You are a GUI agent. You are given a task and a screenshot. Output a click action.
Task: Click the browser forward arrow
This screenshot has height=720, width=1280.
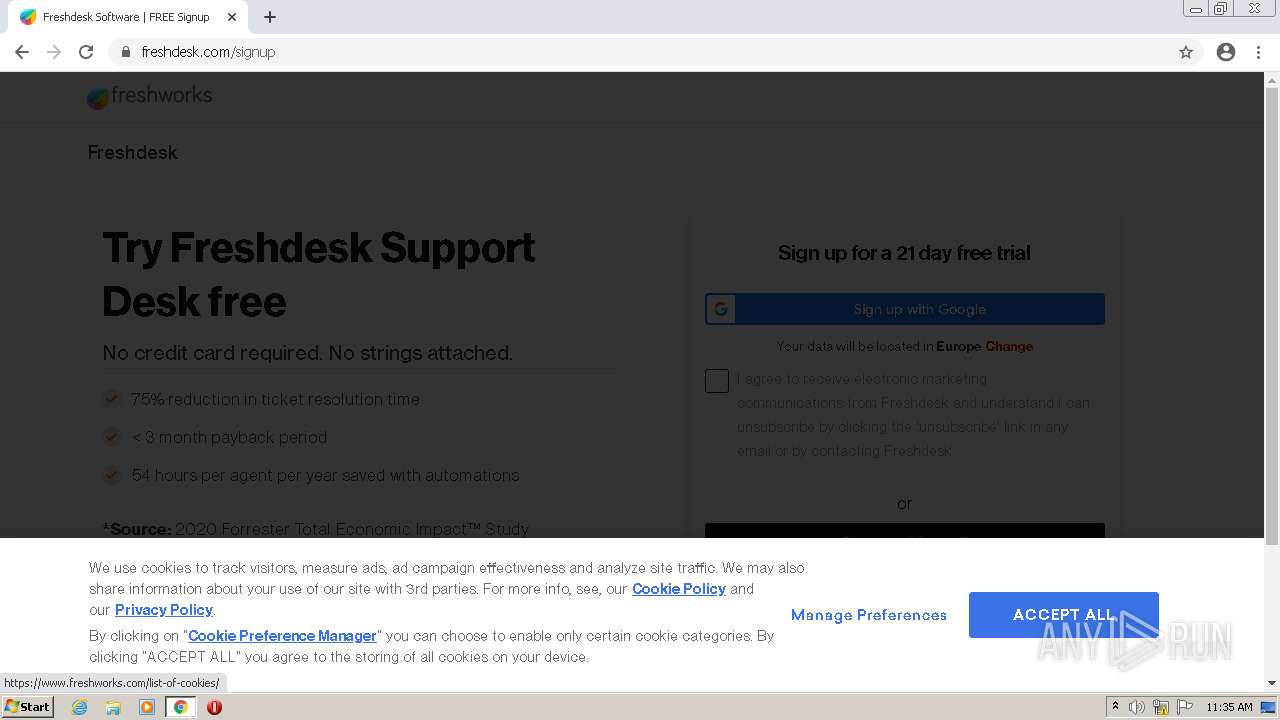point(54,52)
